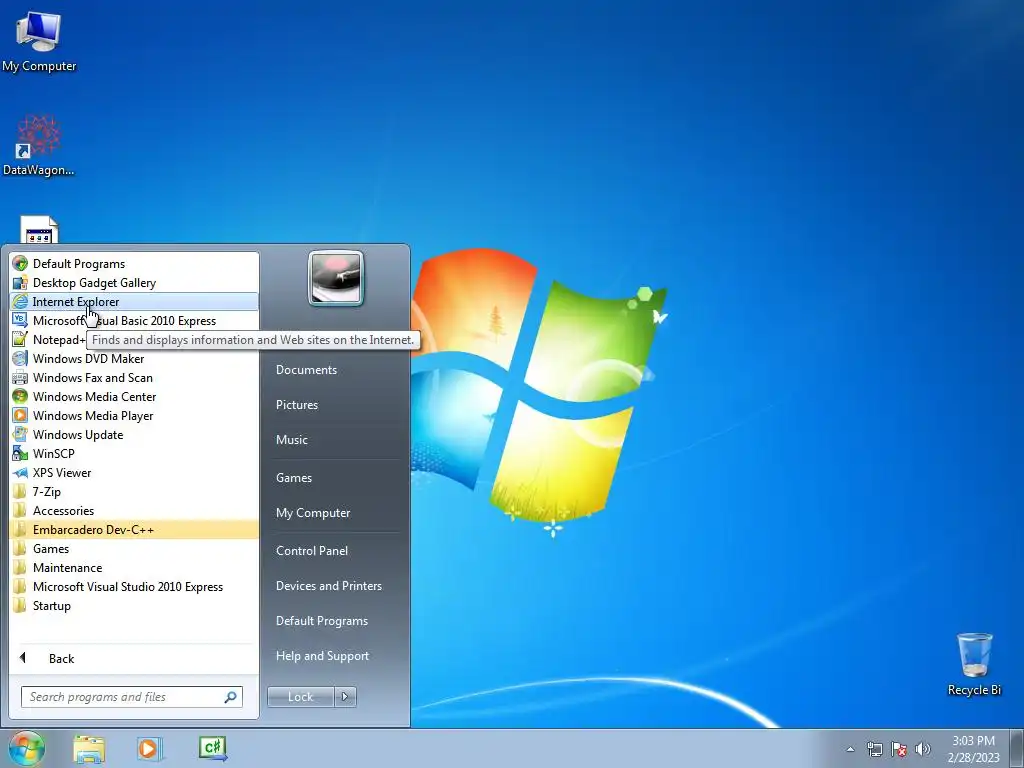This screenshot has width=1024, height=768.
Task: Expand the Maintenance folder
Action: tap(134, 568)
